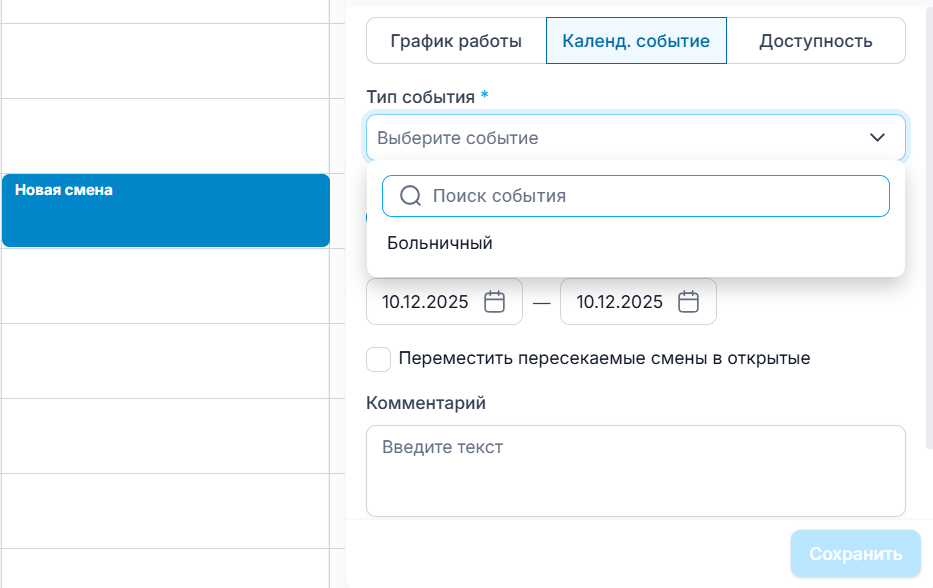Select the 'Календ. событие' tab
Screen dimensions: 933x588
(636, 41)
